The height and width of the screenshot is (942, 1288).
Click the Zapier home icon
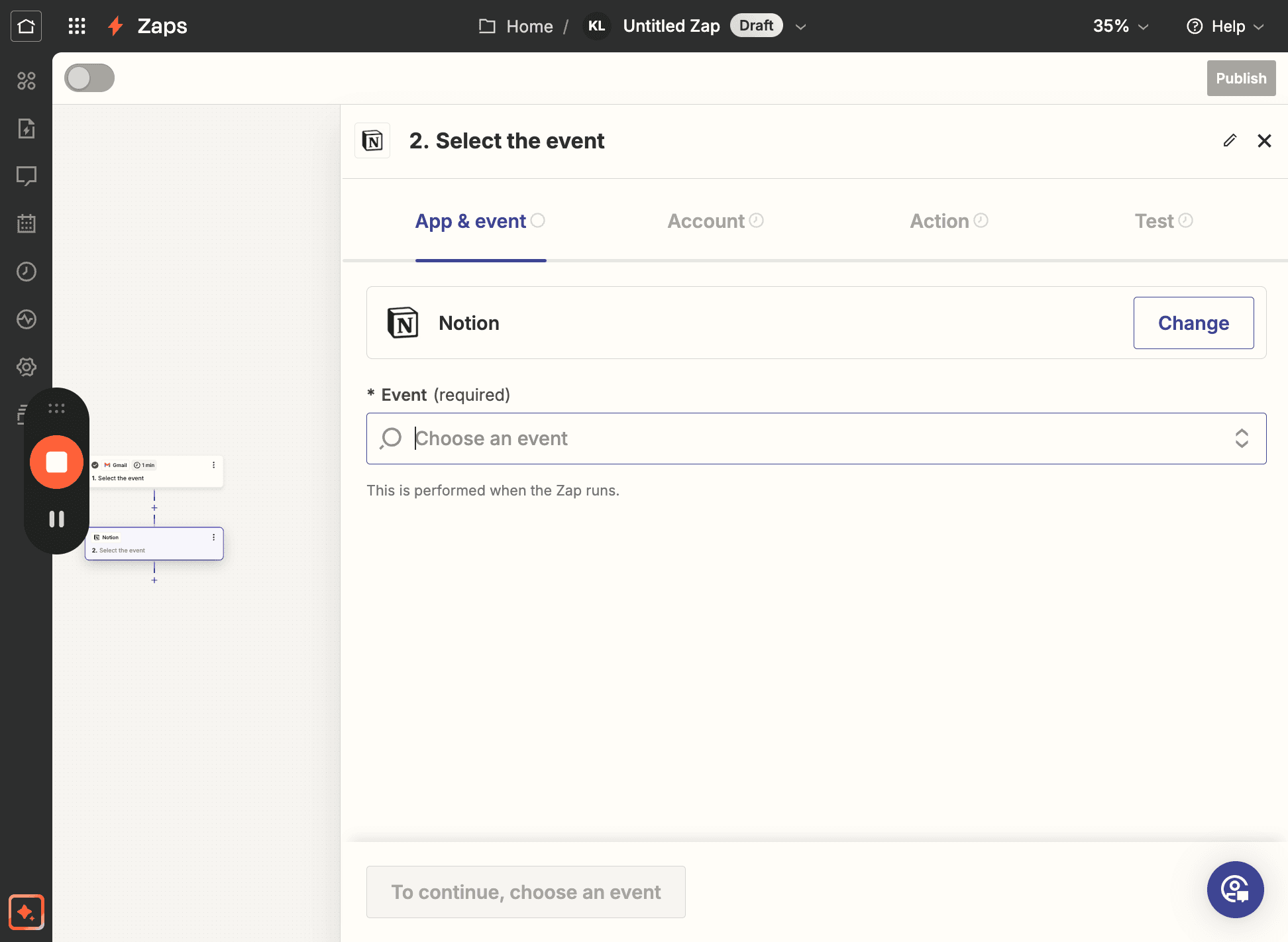click(x=26, y=26)
